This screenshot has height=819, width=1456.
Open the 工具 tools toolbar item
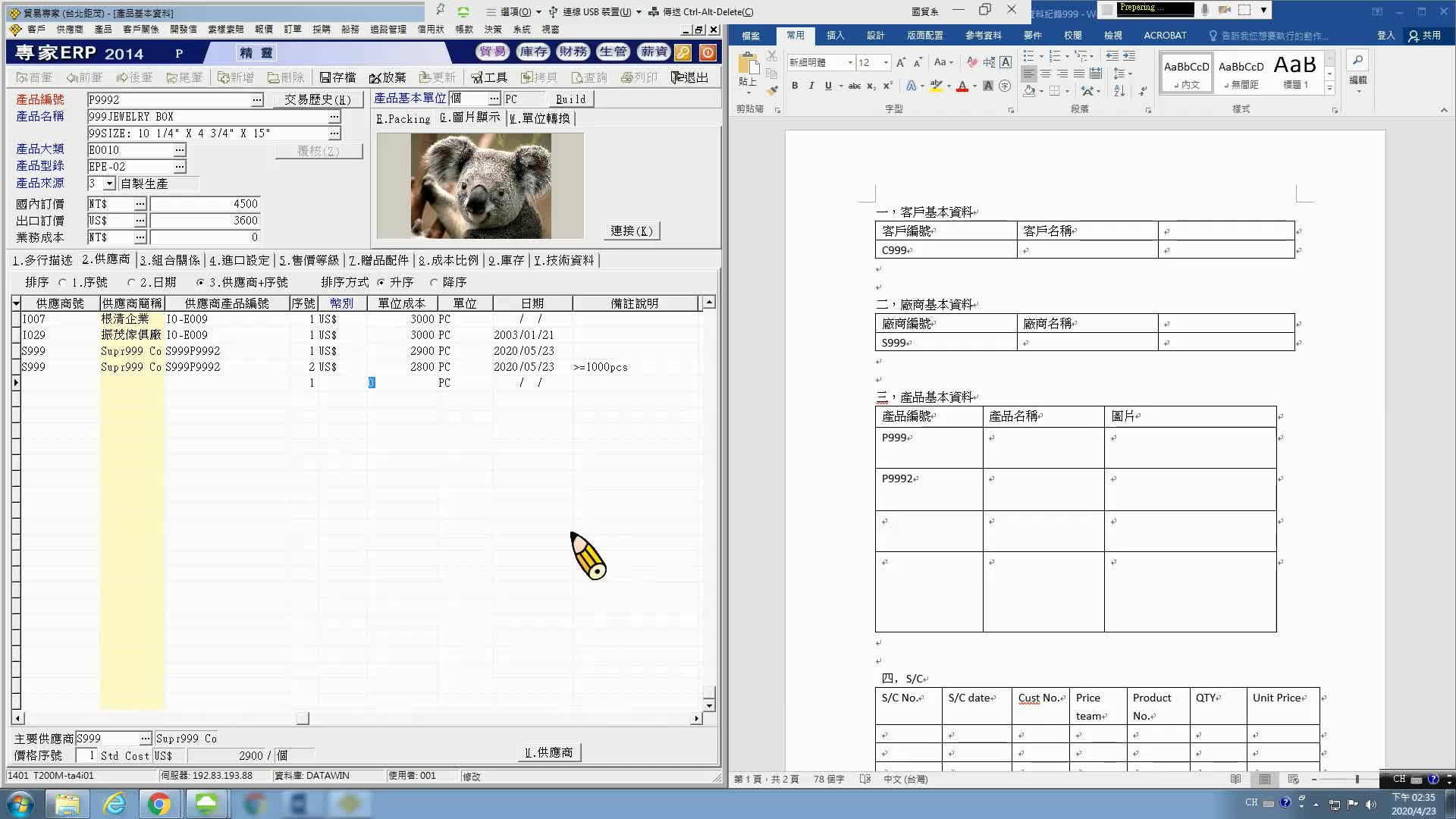(488, 77)
